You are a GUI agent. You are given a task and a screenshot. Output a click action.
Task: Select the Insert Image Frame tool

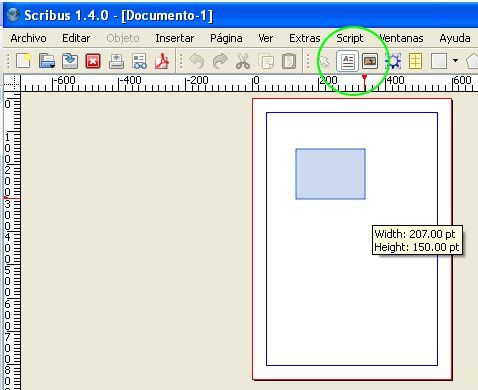(370, 61)
